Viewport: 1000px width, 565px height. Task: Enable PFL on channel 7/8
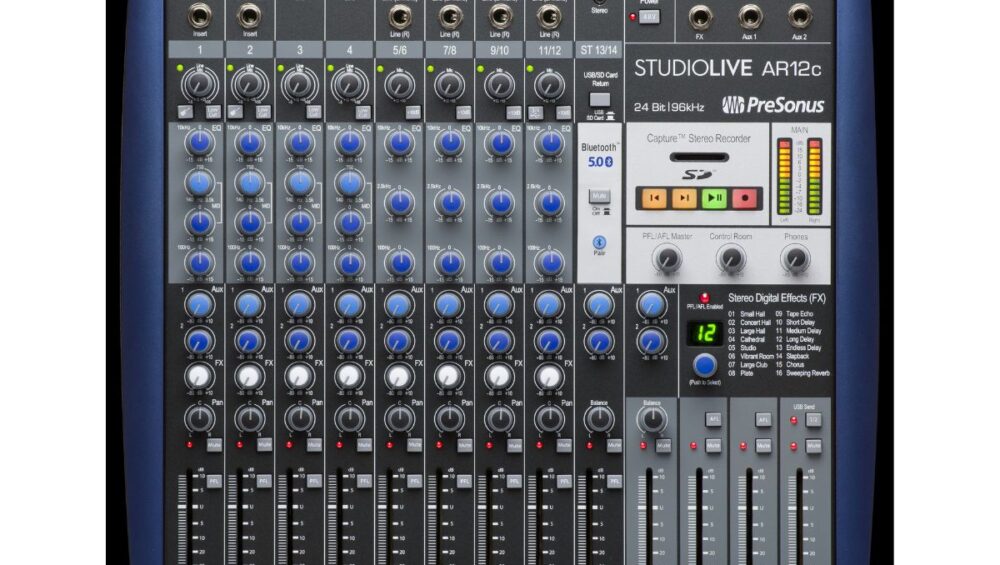tap(464, 481)
